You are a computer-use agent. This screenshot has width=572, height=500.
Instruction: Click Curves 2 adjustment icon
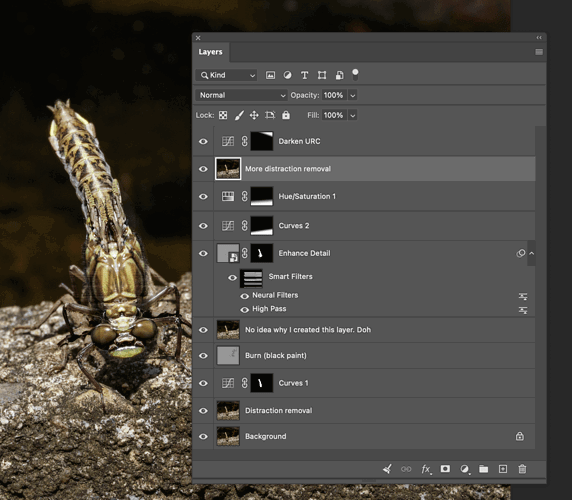coord(228,226)
